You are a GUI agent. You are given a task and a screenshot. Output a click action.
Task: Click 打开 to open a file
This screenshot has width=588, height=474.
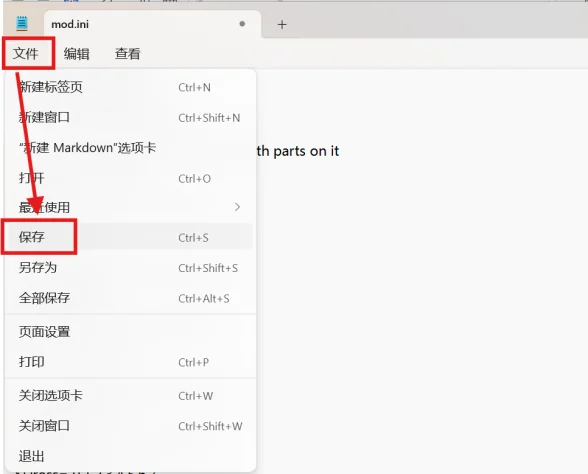(130, 178)
